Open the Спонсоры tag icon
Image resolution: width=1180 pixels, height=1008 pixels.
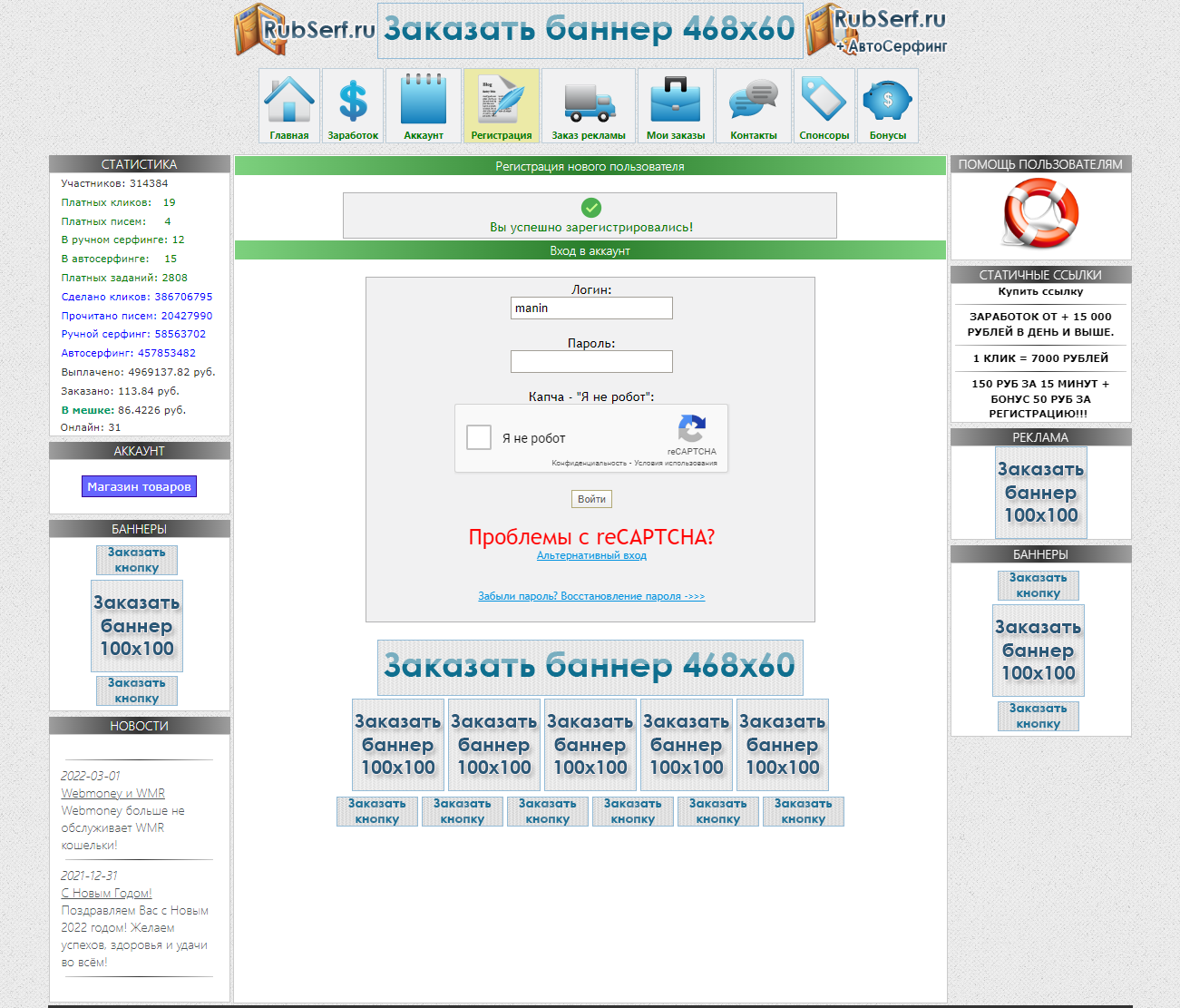[824, 106]
